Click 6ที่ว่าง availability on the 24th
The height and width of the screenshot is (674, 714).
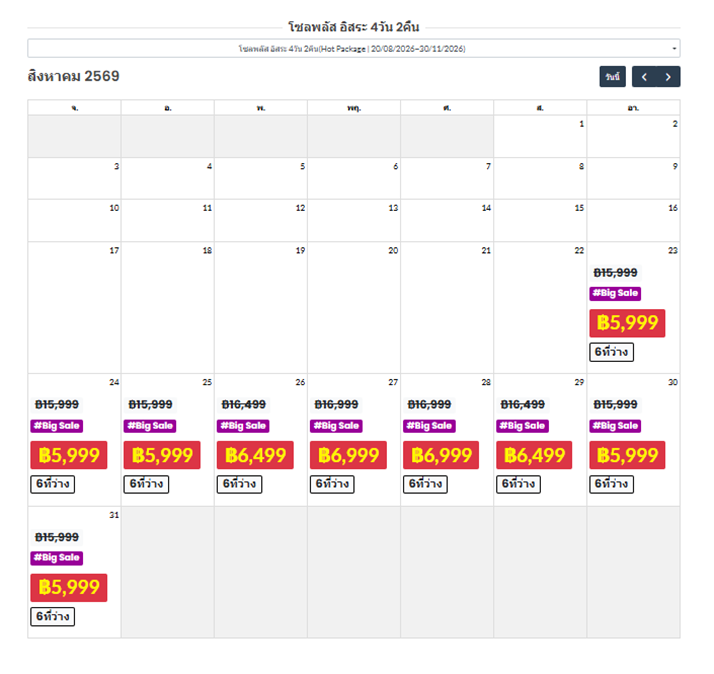(x=52, y=484)
